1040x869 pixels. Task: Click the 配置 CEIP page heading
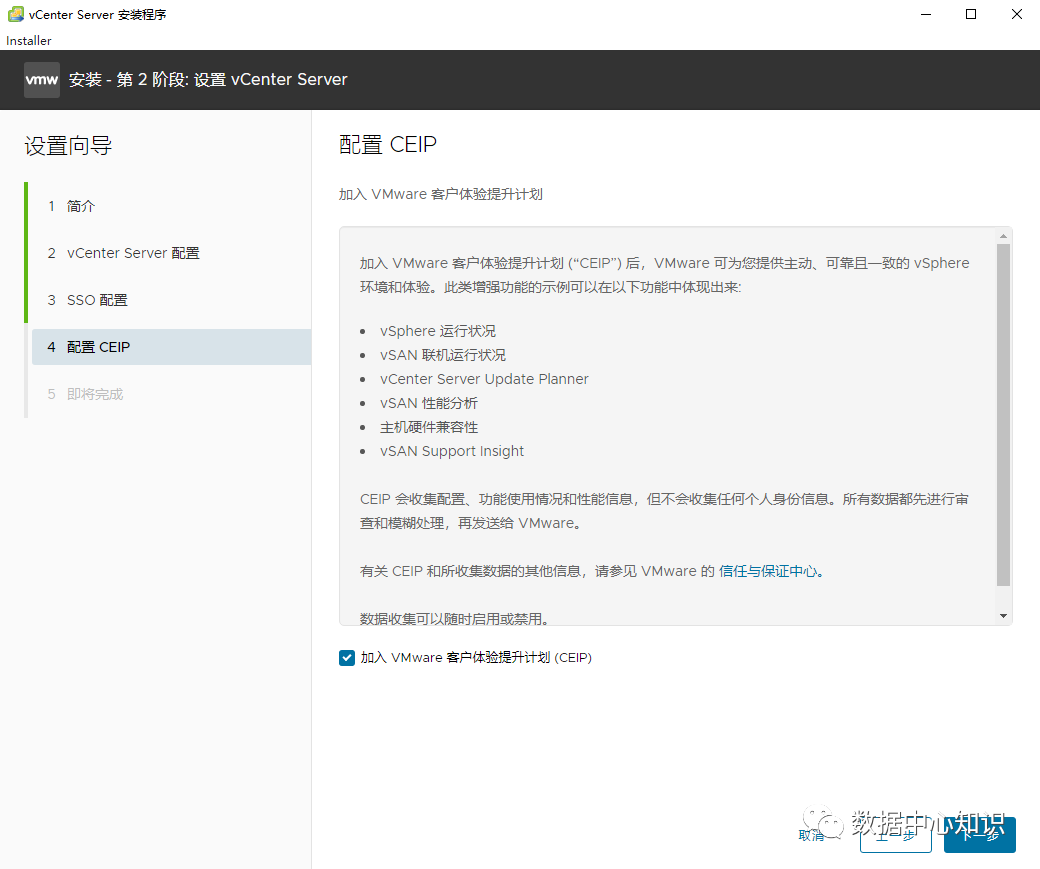click(388, 145)
